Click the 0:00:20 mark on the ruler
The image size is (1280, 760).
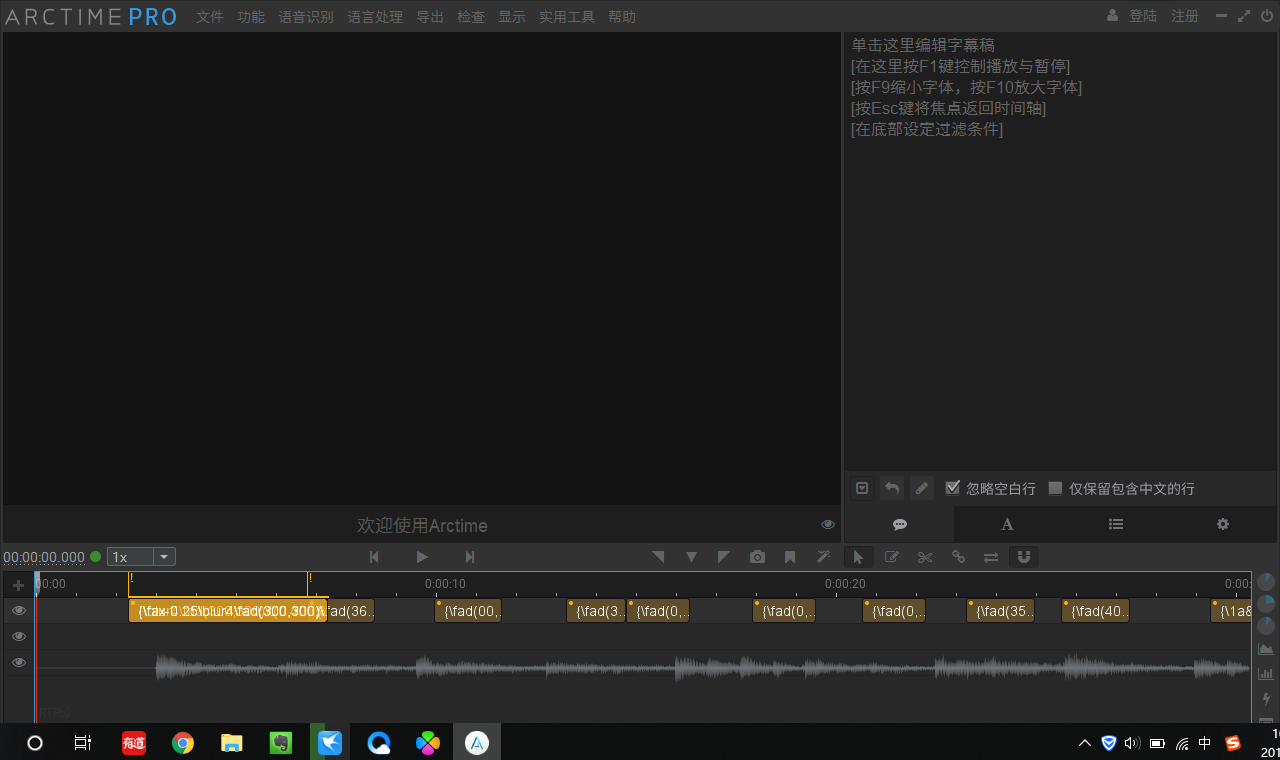845,584
